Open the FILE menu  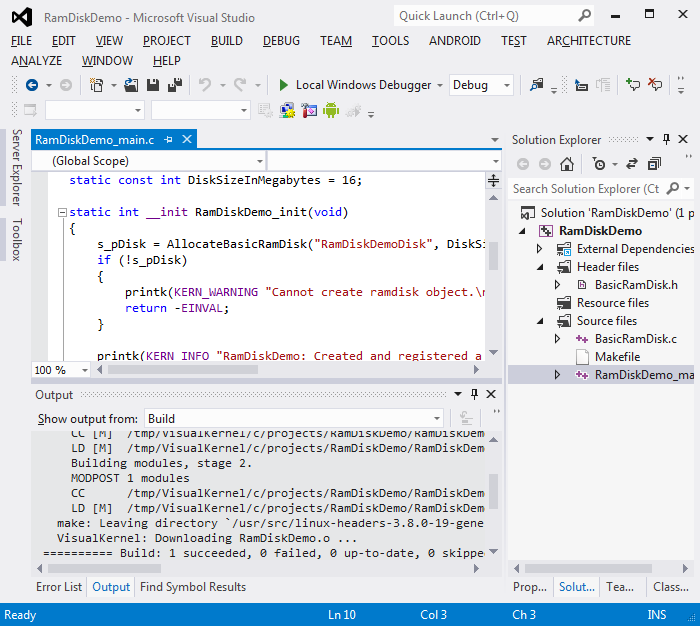click(21, 41)
